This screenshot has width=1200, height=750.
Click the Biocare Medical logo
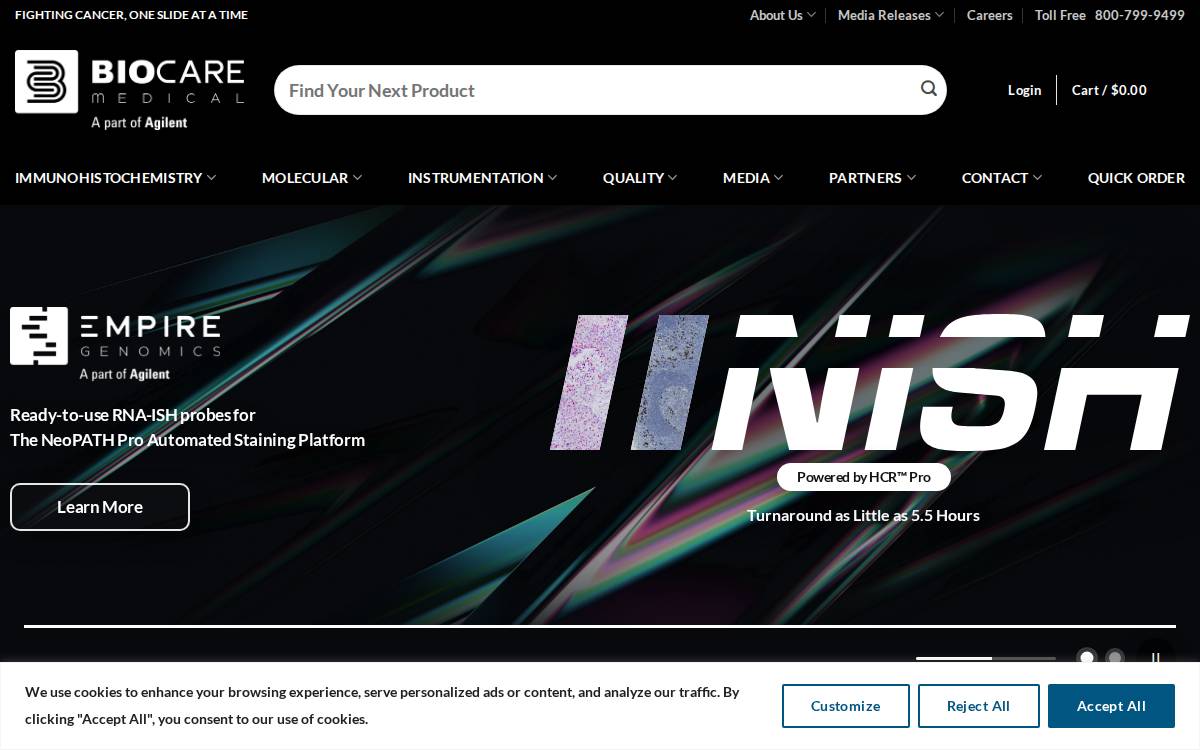pyautogui.click(x=130, y=90)
